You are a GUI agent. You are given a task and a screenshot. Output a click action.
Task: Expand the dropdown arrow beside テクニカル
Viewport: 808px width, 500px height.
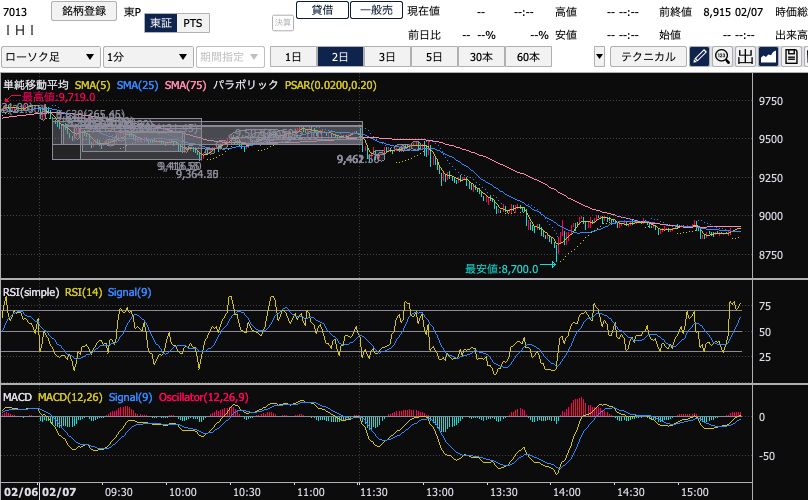pos(599,57)
